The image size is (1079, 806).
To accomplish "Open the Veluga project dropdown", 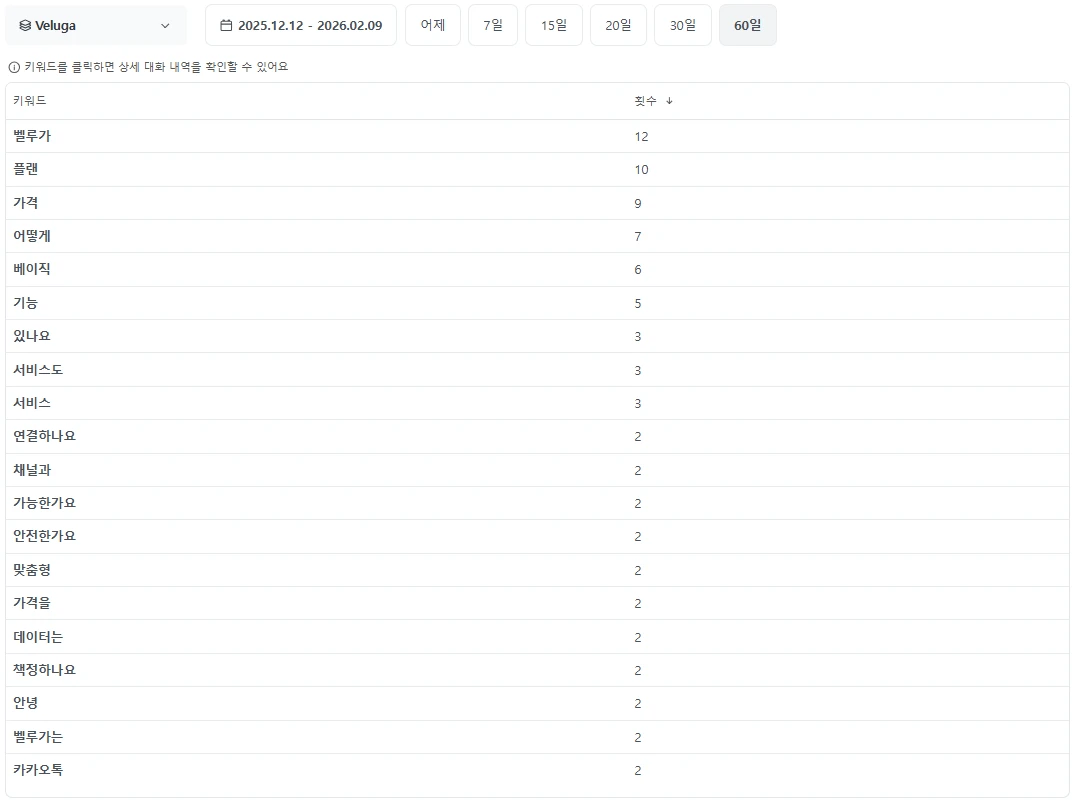I will tap(95, 26).
